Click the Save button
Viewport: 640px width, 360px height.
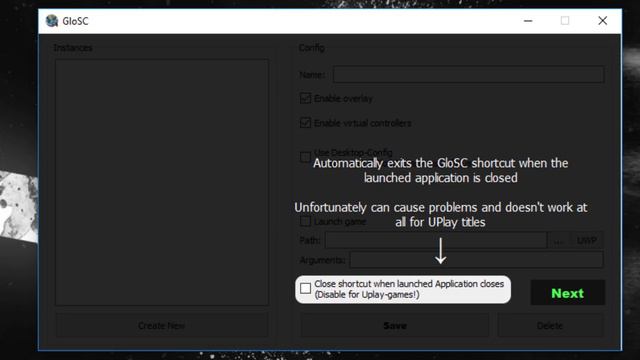click(x=395, y=325)
